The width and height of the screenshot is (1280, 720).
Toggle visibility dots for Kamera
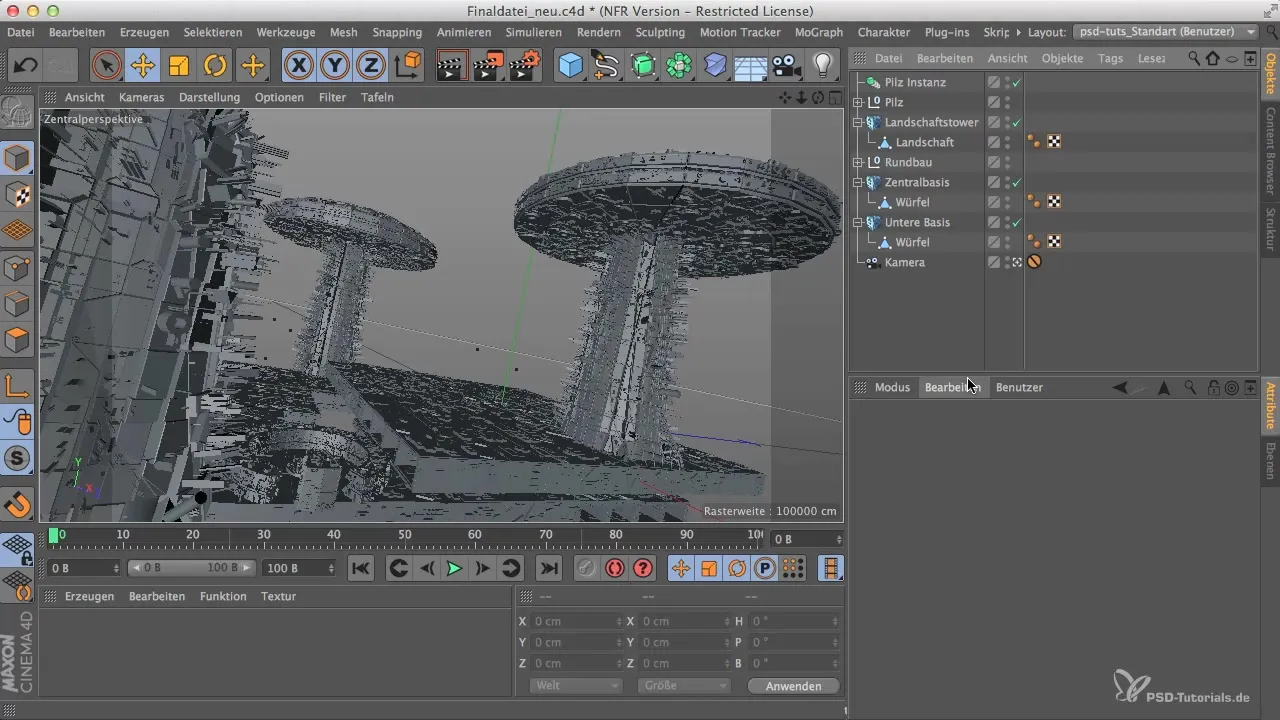tap(1007, 262)
